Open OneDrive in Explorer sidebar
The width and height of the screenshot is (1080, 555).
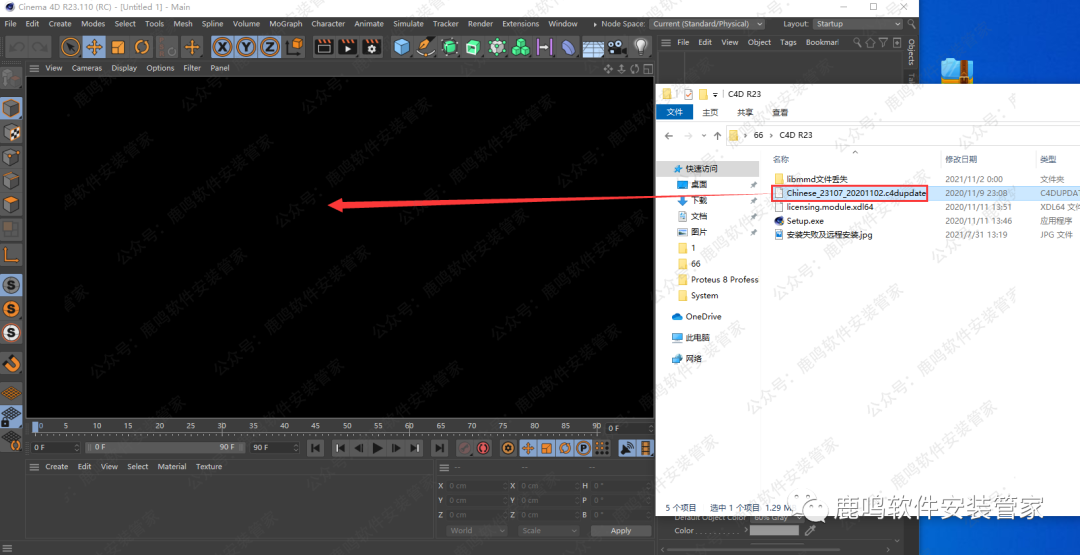point(703,317)
